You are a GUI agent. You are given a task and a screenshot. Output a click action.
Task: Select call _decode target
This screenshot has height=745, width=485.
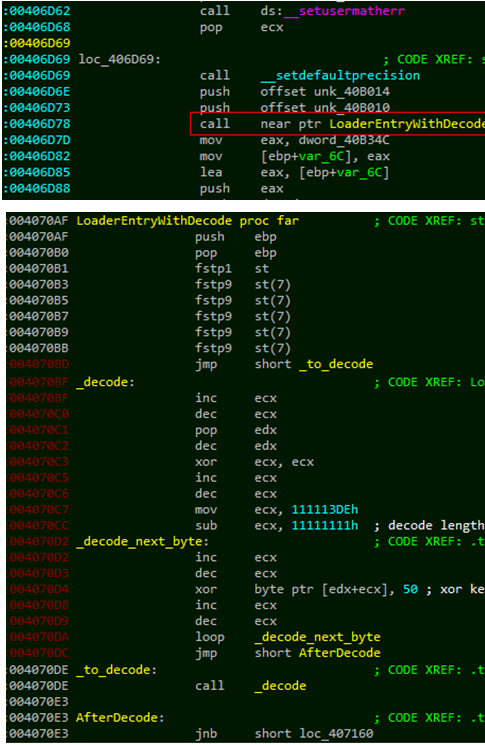tap(280, 686)
